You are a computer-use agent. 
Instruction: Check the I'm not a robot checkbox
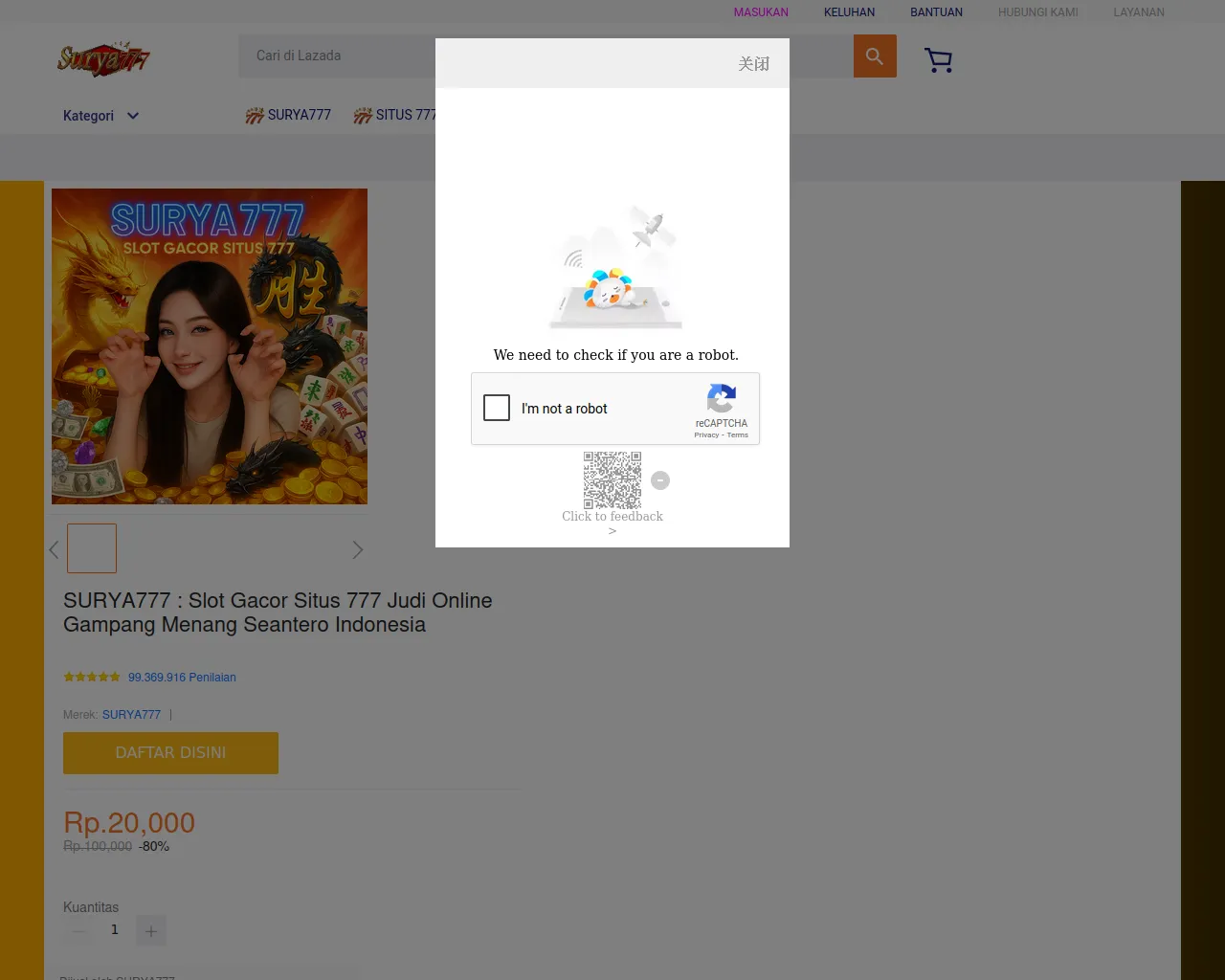[x=497, y=408]
